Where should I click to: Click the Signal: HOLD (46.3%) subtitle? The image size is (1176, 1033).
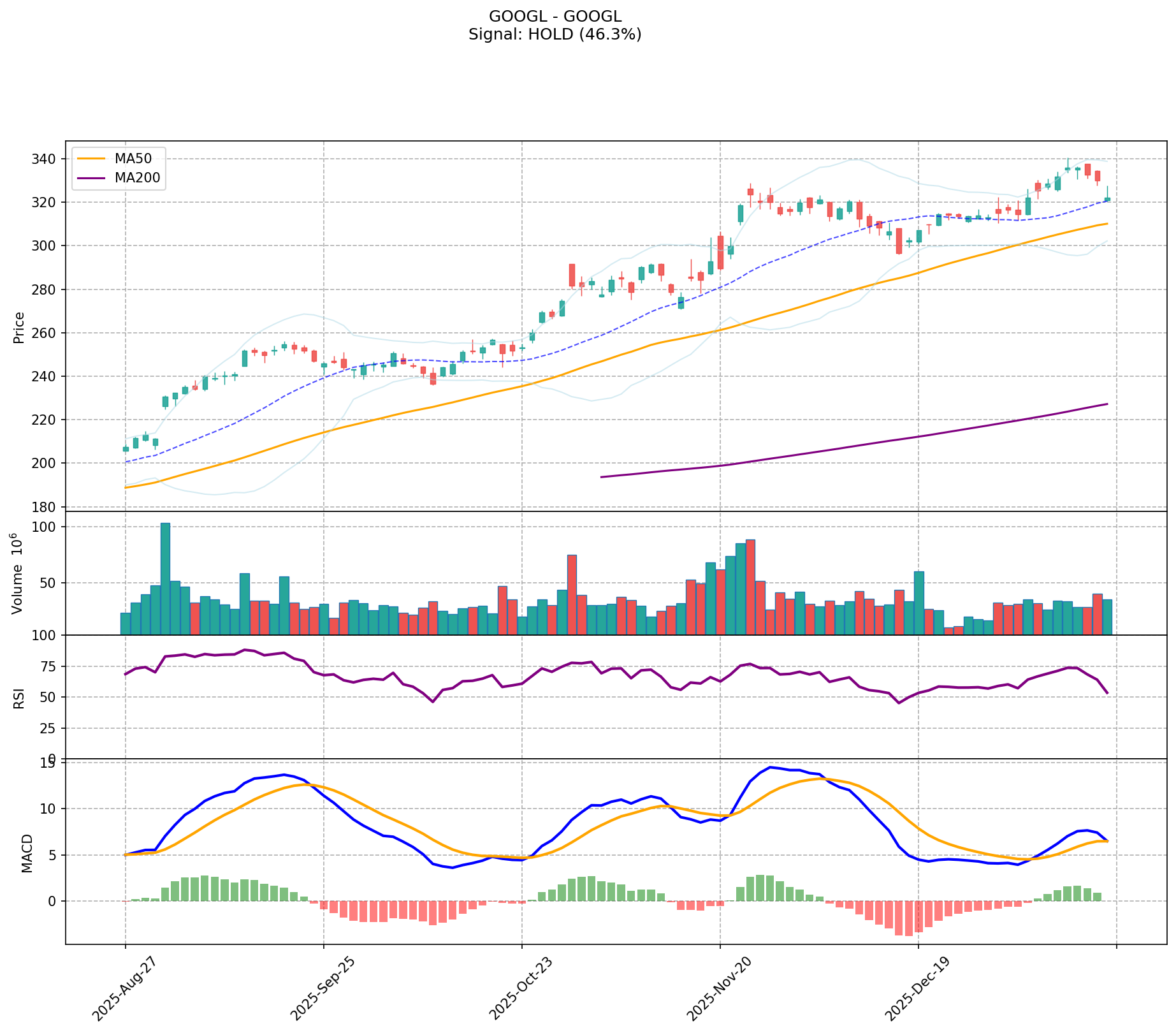(x=555, y=34)
